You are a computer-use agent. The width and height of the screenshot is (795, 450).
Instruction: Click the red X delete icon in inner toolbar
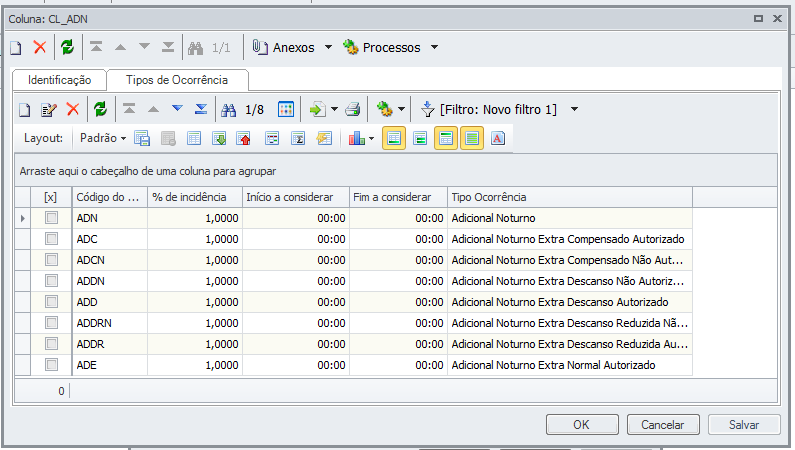[x=72, y=109]
